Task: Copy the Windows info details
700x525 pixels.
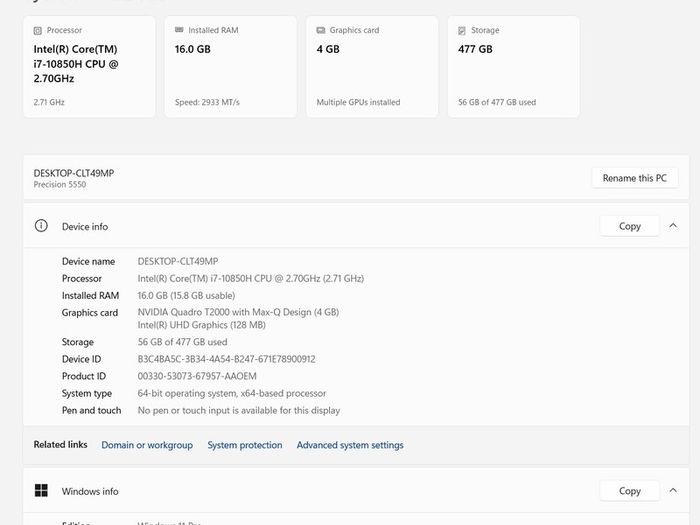Action: 629,491
